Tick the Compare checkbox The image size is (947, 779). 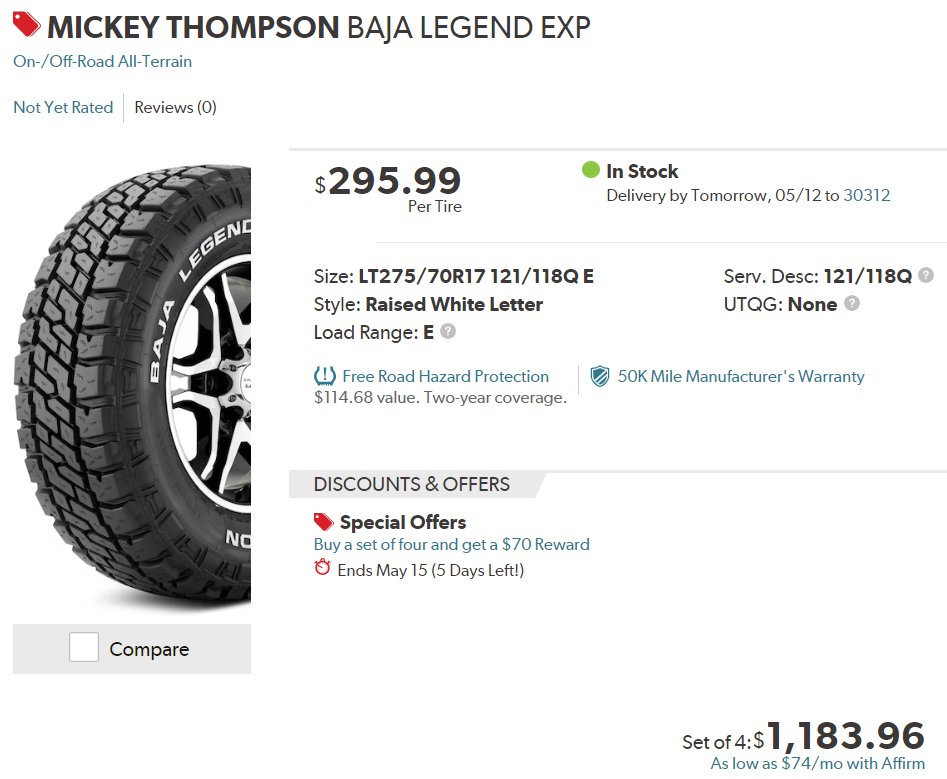84,647
